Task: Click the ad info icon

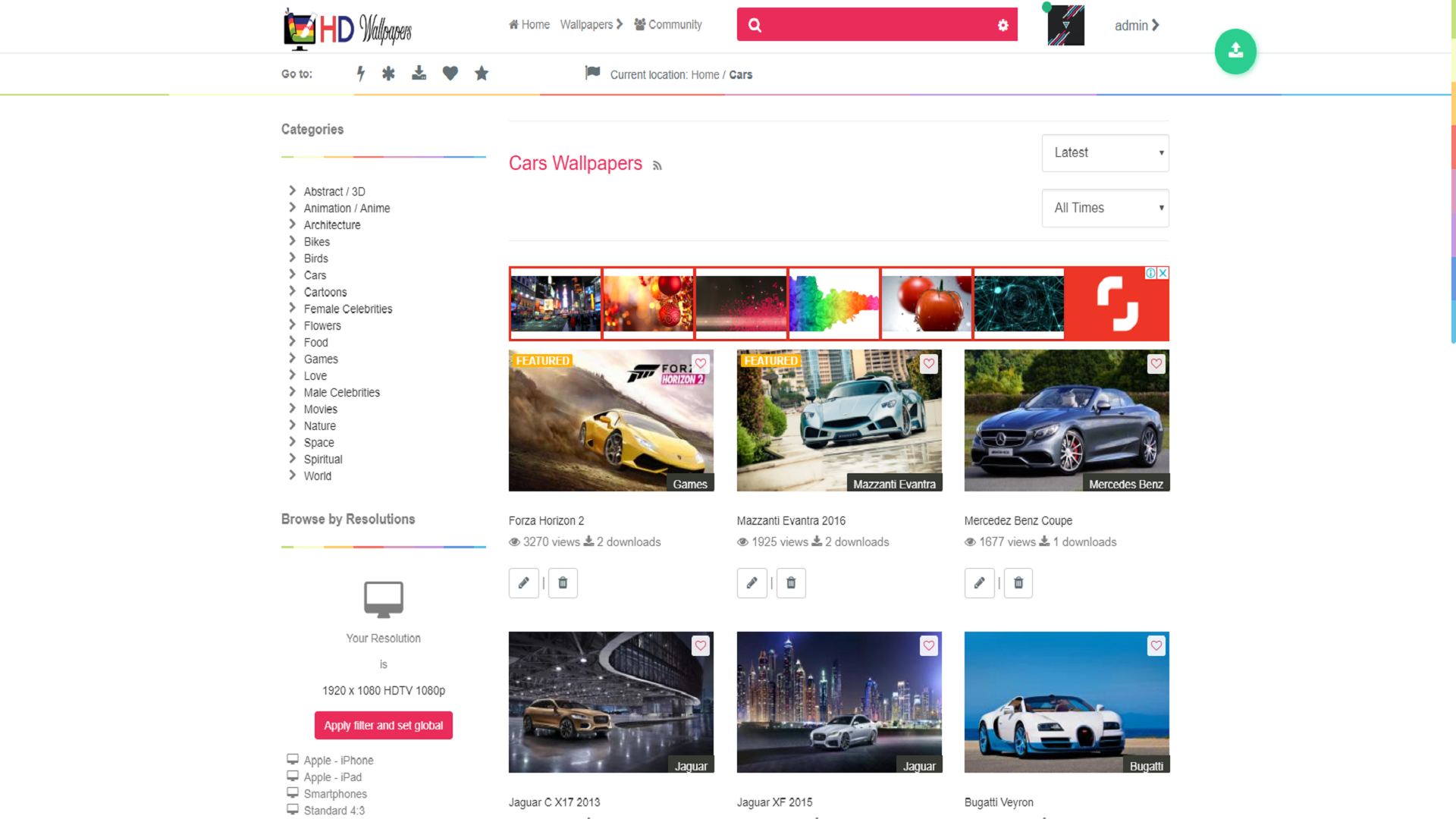Action: pyautogui.click(x=1150, y=273)
